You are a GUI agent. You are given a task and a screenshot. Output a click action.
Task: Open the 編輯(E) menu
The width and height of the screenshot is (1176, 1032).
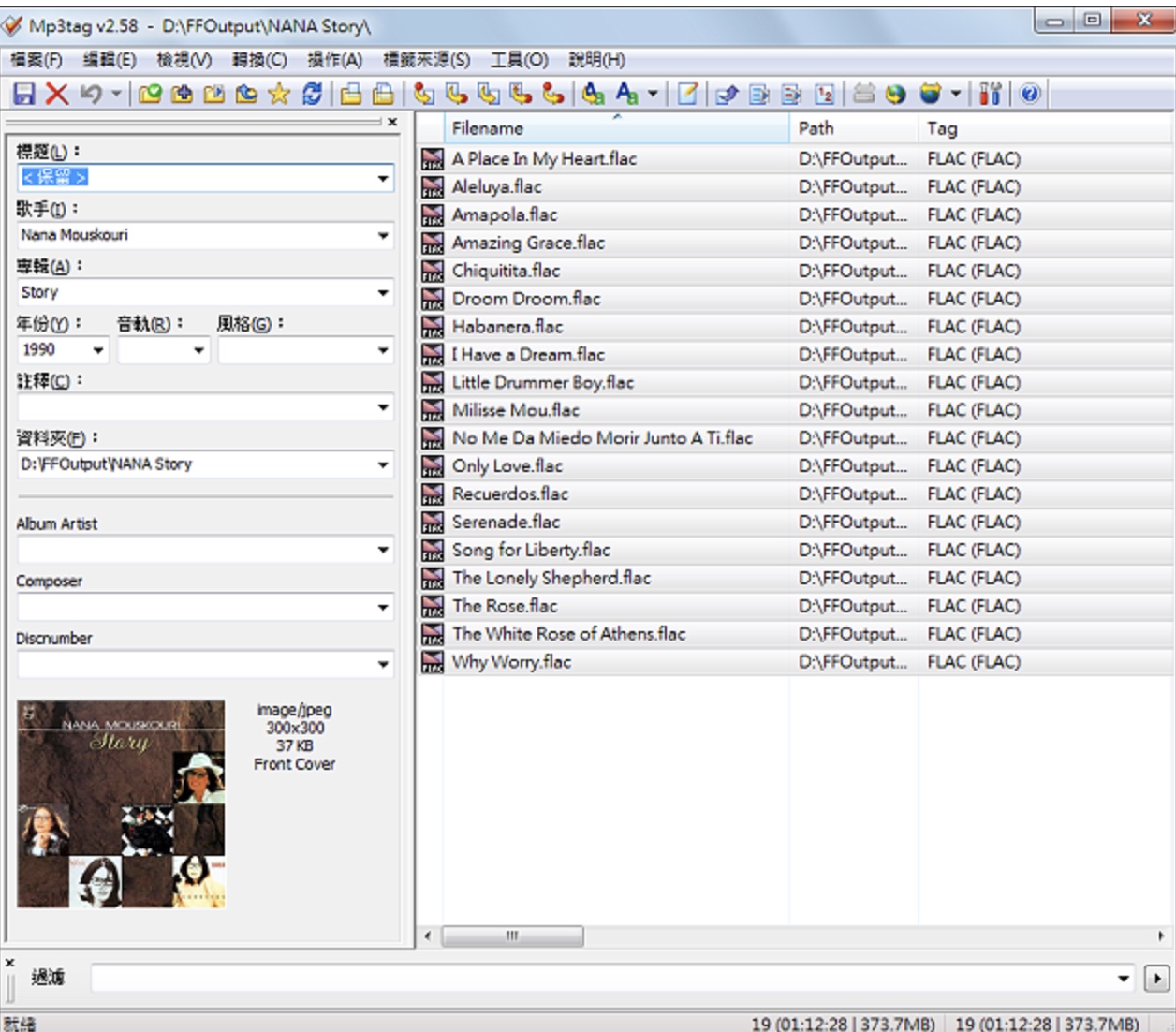[x=110, y=60]
